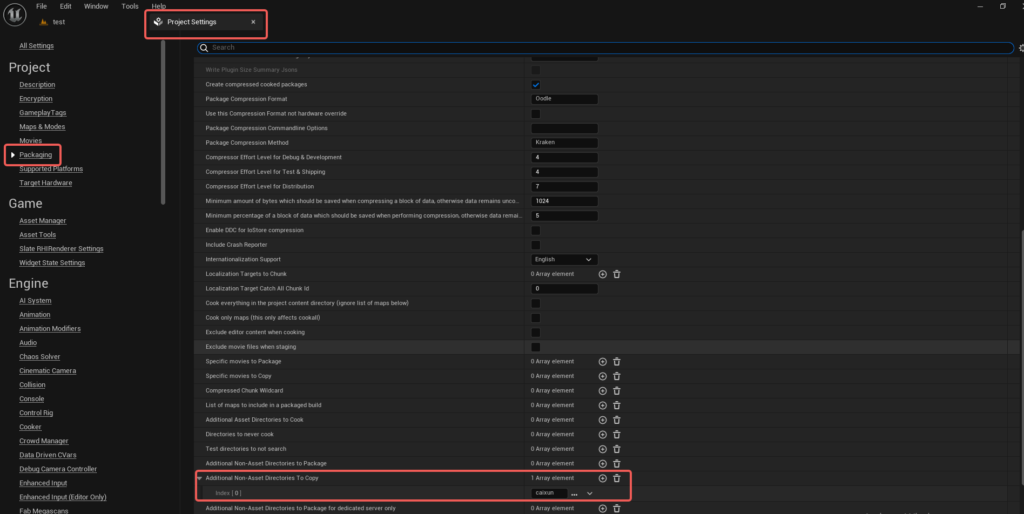Add element to Directories to never cook

pyautogui.click(x=602, y=435)
